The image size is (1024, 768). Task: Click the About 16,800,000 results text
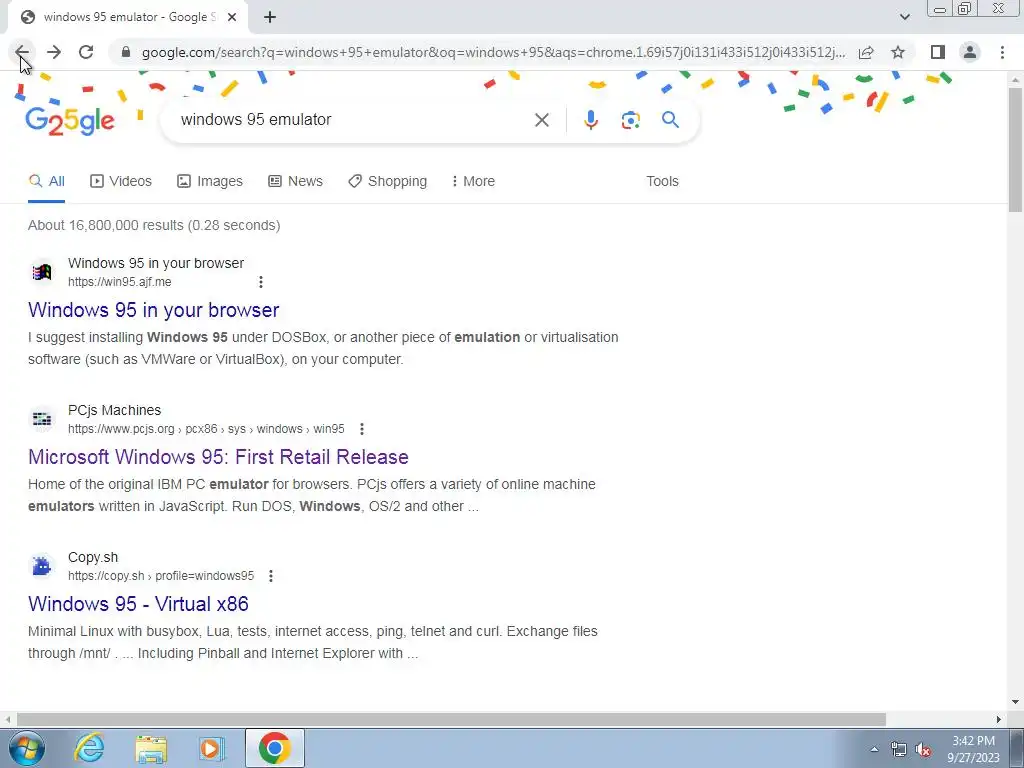[154, 225]
